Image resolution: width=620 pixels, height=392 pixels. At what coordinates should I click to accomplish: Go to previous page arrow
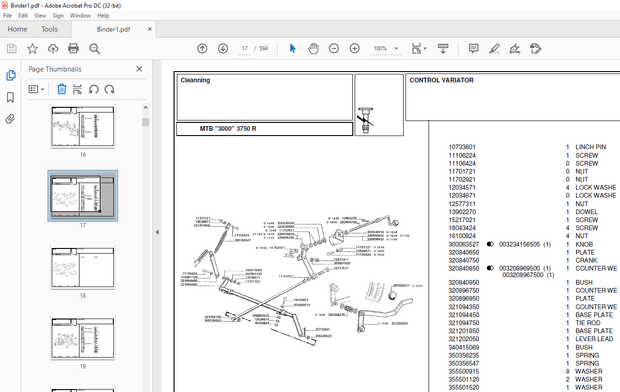coord(202,49)
